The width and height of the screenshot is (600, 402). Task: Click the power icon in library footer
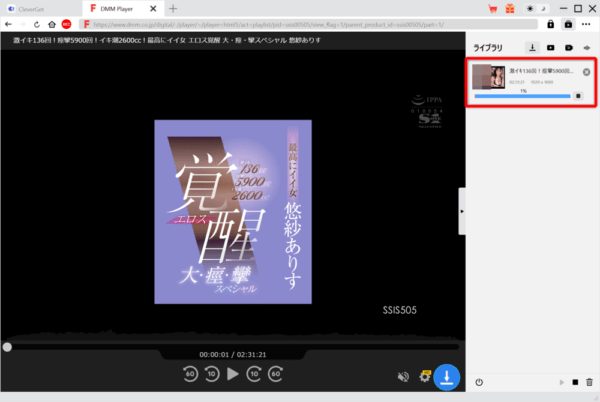pos(479,382)
